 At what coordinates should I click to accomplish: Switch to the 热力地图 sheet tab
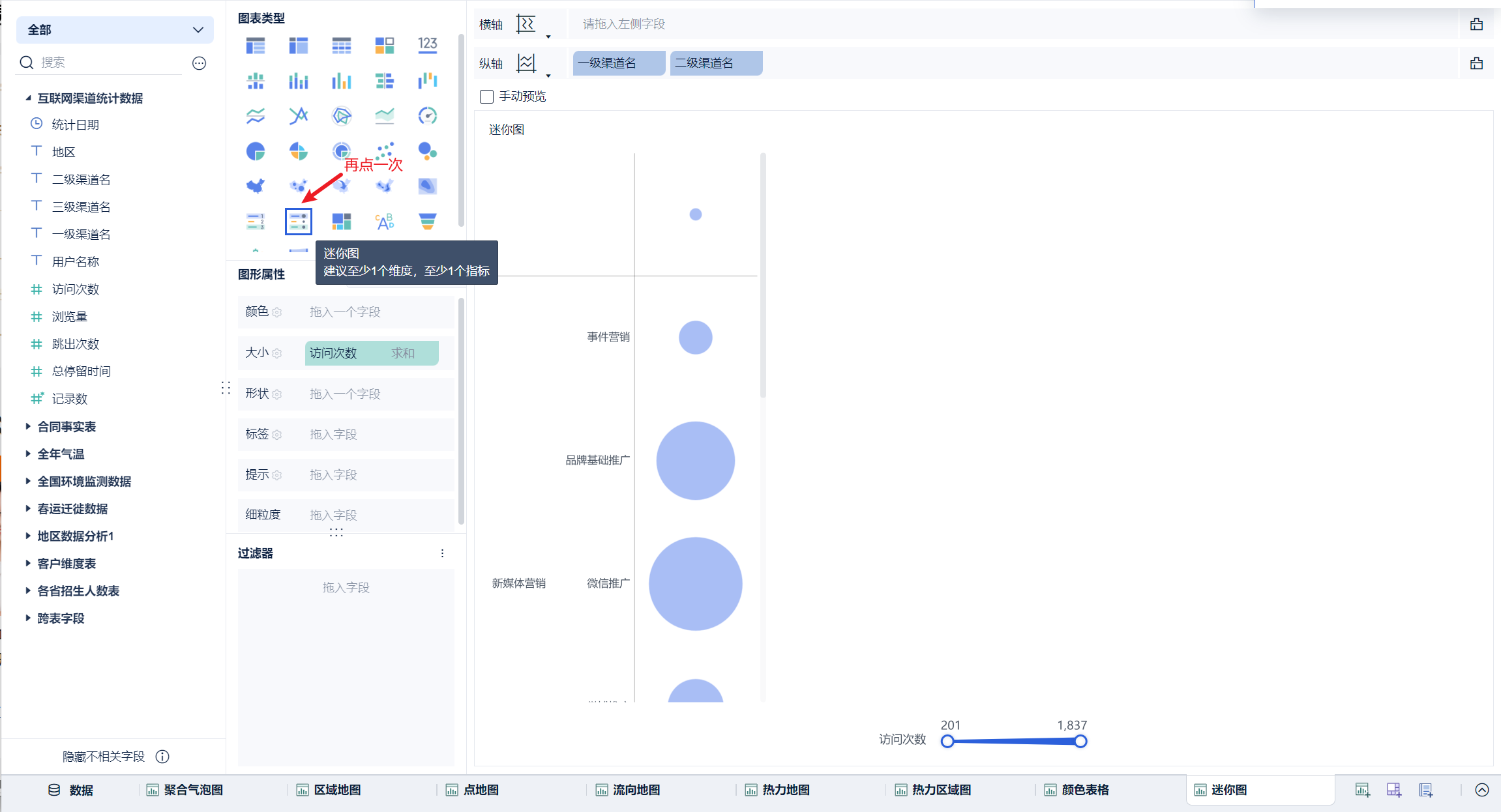tap(785, 790)
